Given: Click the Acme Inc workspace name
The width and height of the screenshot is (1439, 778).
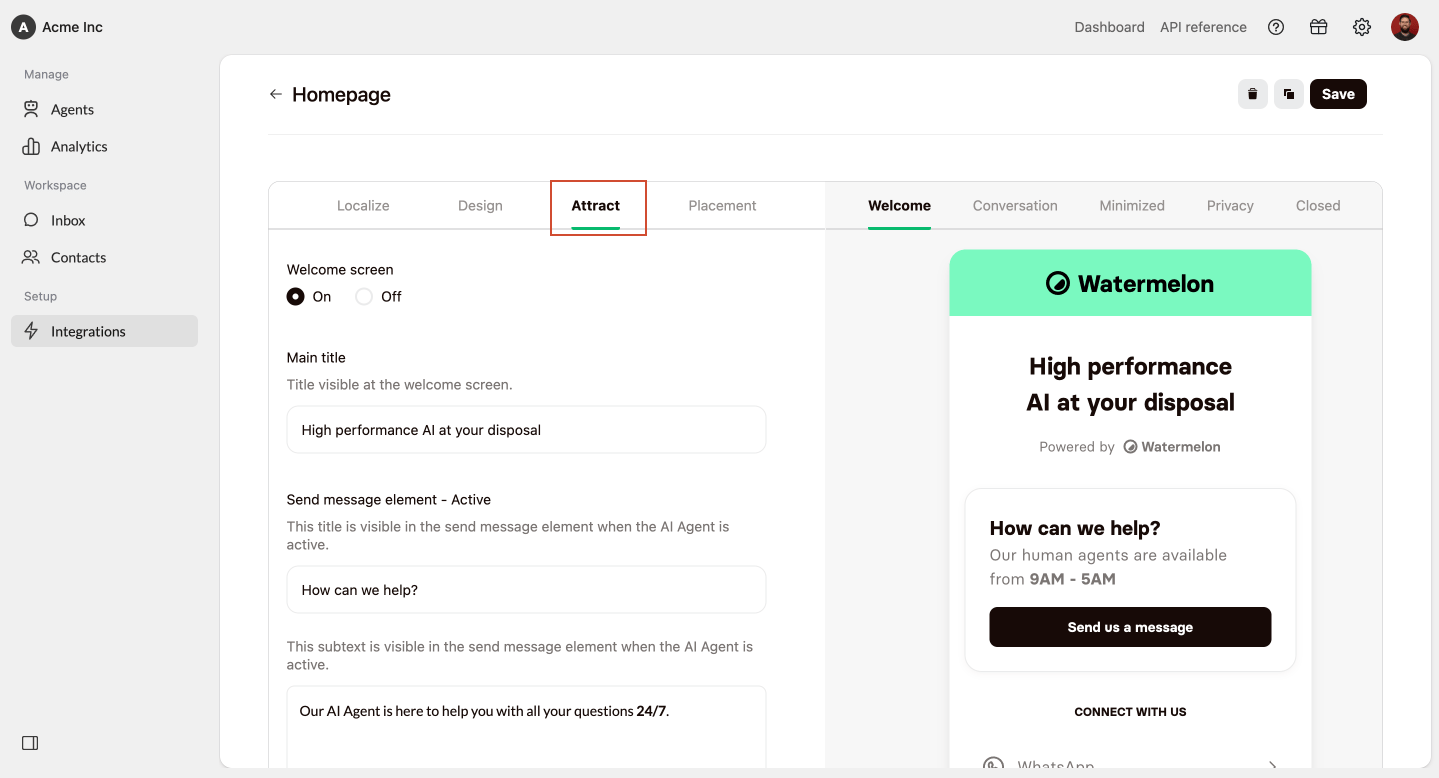Looking at the screenshot, I should click(x=72, y=27).
